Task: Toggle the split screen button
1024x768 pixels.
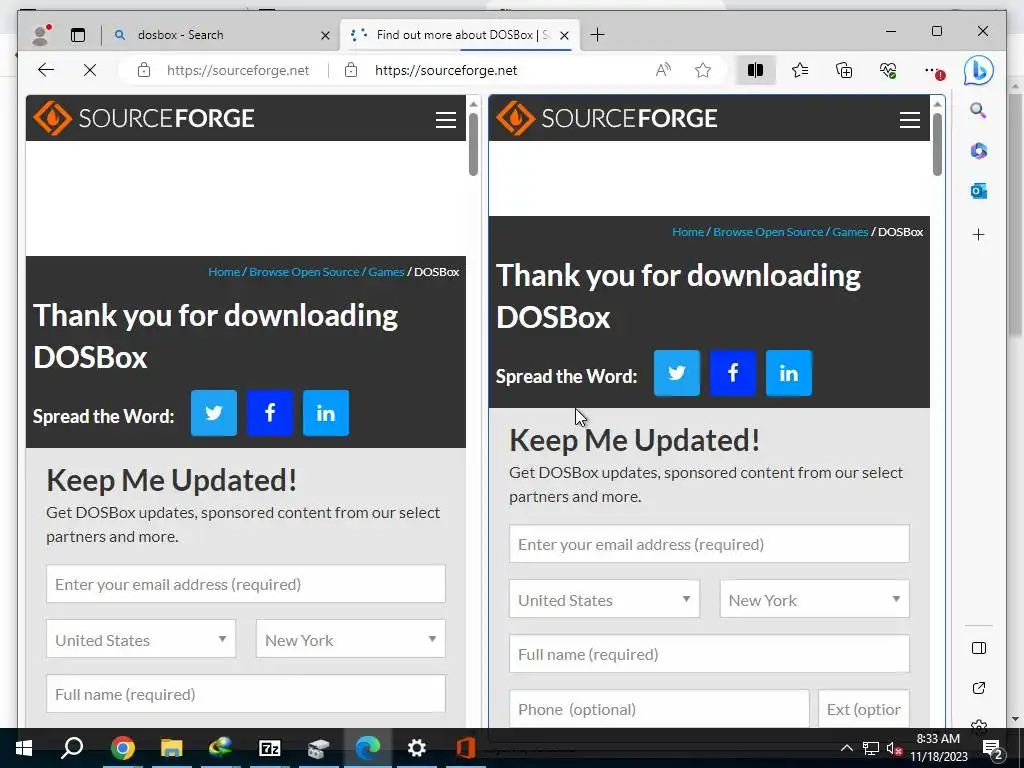Action: pyautogui.click(x=755, y=70)
